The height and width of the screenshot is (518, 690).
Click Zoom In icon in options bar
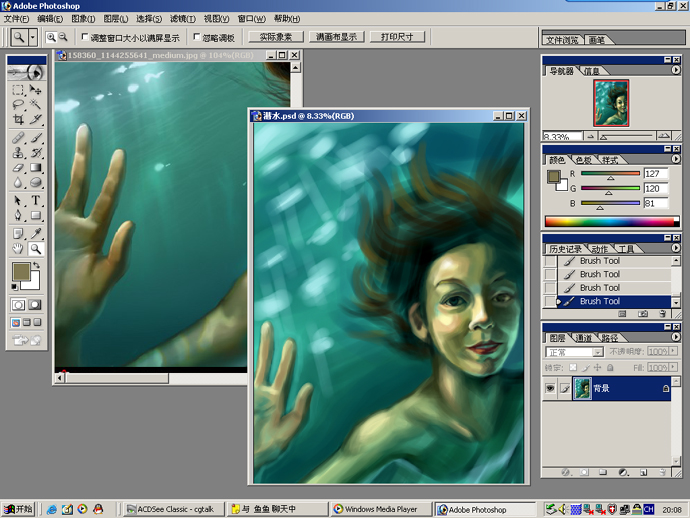(x=51, y=37)
